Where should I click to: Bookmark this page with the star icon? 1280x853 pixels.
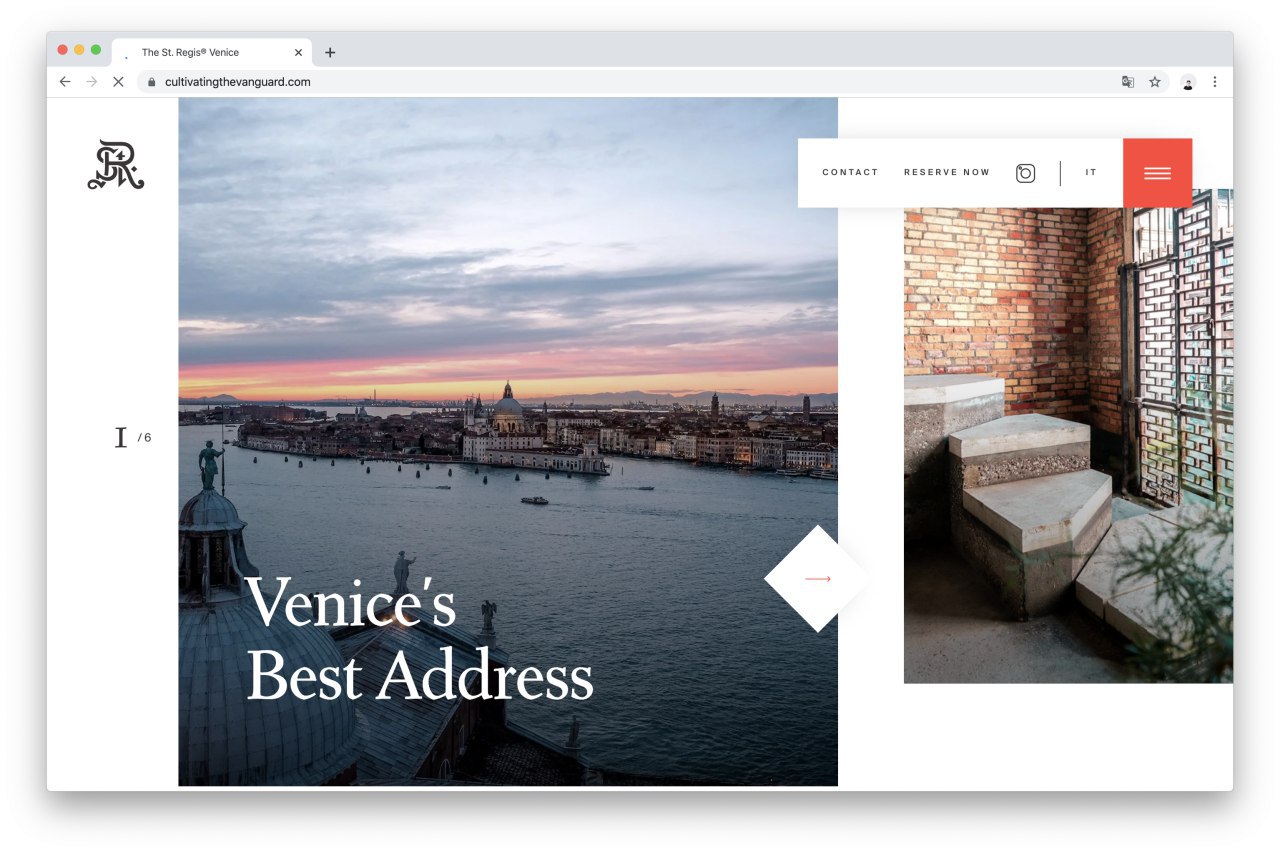1155,82
